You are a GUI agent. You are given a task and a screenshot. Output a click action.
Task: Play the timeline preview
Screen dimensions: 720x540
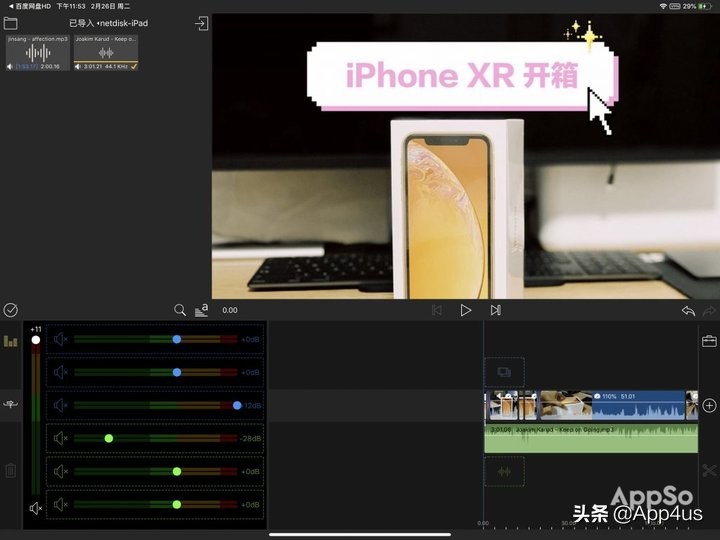point(466,310)
